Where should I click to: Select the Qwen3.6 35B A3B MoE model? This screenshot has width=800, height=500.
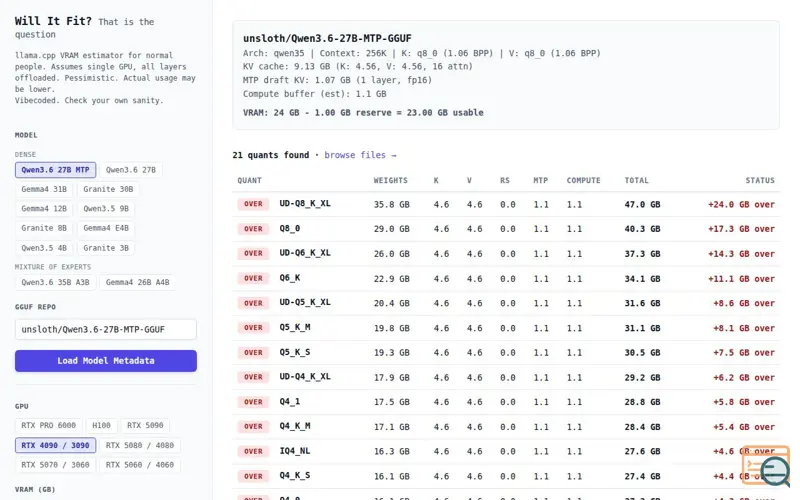click(55, 282)
